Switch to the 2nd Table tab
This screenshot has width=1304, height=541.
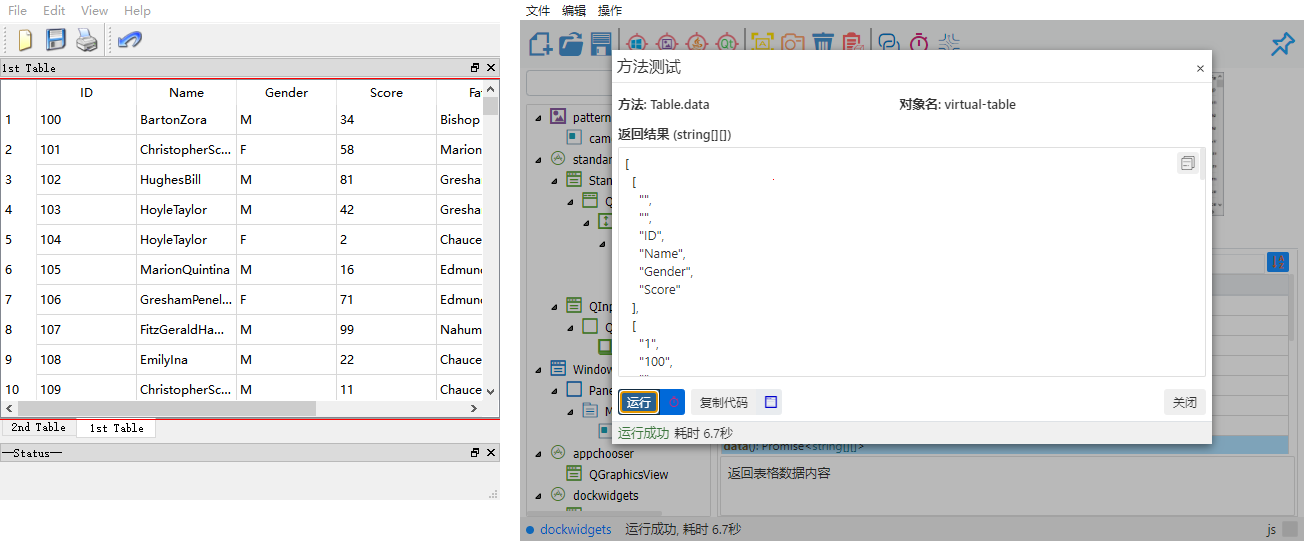pos(38,428)
